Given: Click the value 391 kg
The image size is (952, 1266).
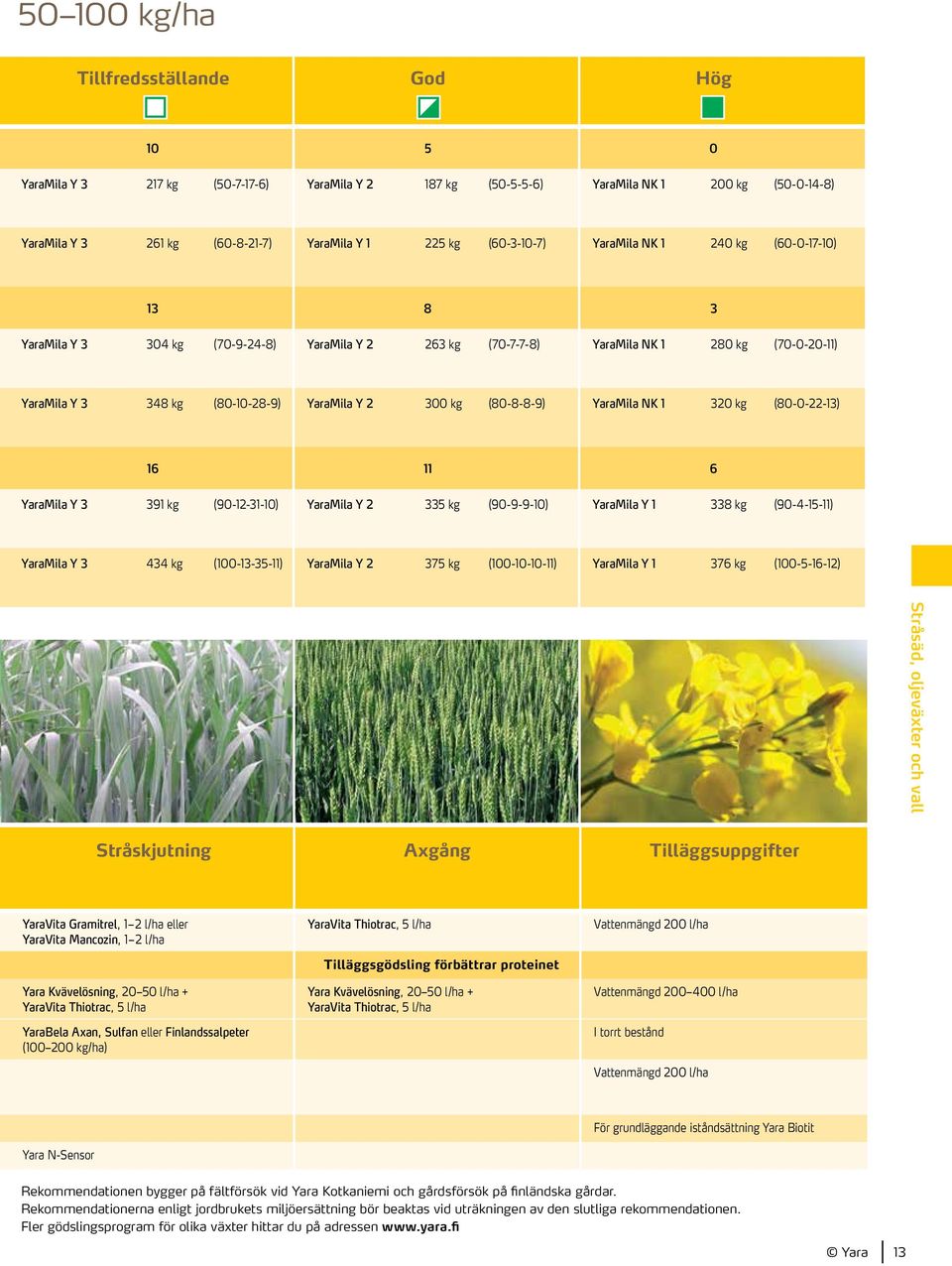Looking at the screenshot, I should 163,505.
